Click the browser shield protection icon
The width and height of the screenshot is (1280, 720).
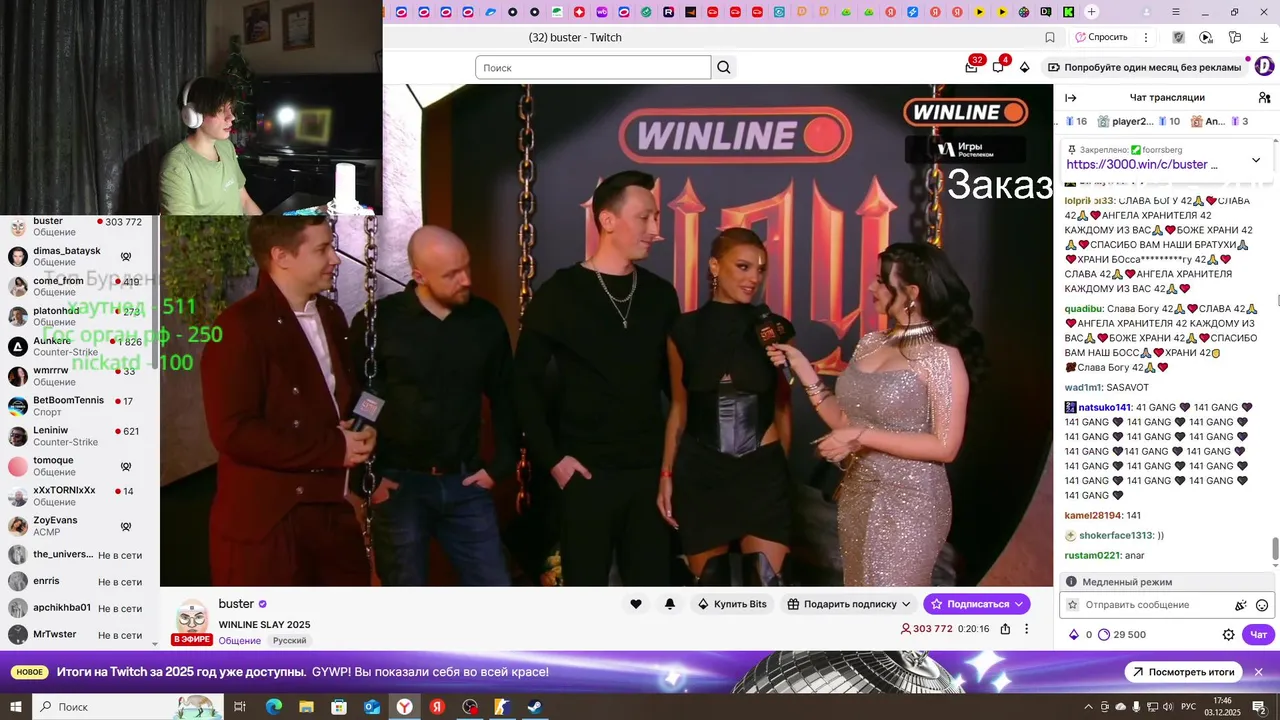[1179, 37]
